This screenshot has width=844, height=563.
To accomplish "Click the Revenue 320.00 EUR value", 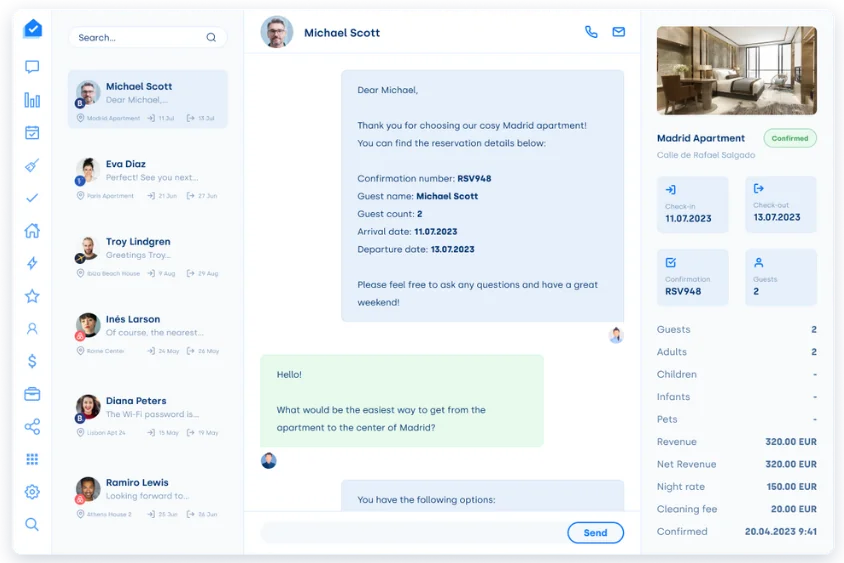I will 791,441.
